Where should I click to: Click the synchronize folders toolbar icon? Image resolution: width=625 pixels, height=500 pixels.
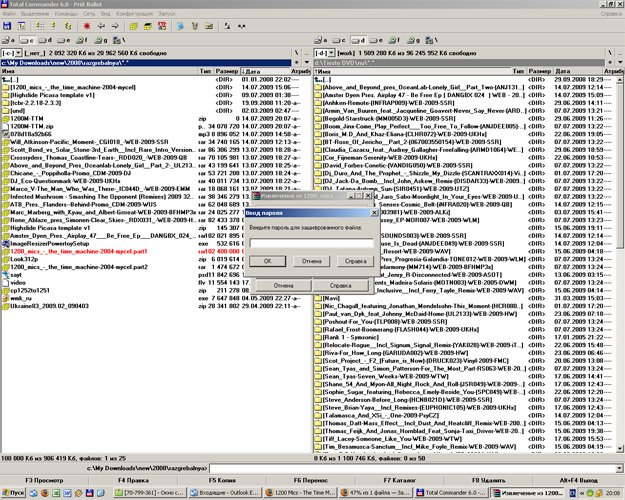coord(209,26)
